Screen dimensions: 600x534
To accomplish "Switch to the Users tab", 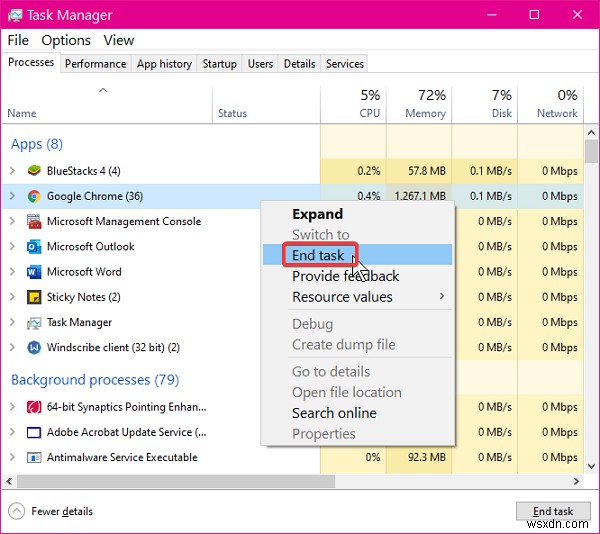I will pos(260,64).
